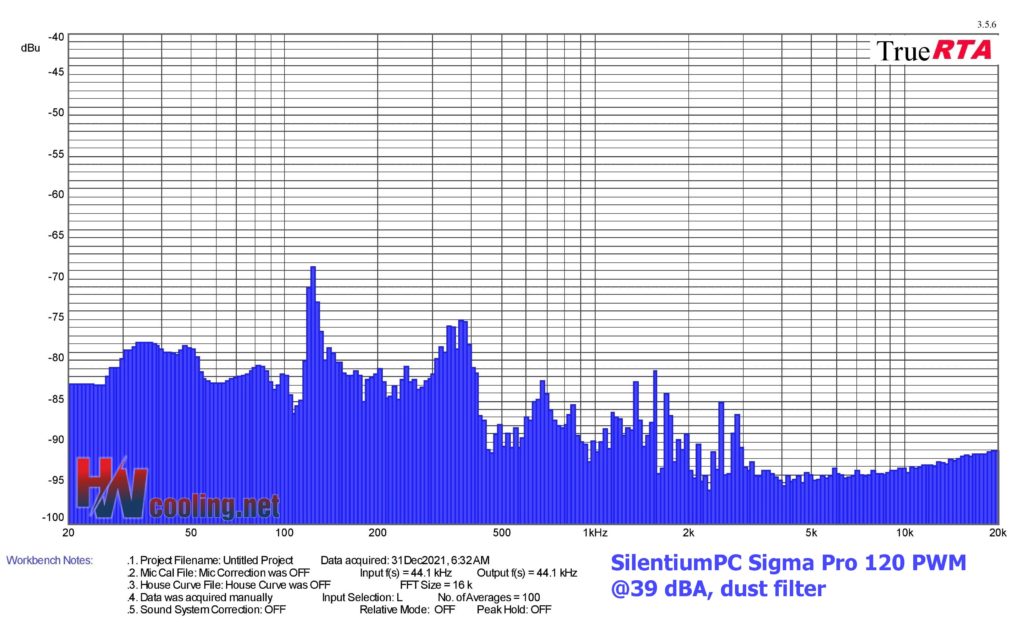Click the -70 level marker on the axis

click(x=56, y=277)
